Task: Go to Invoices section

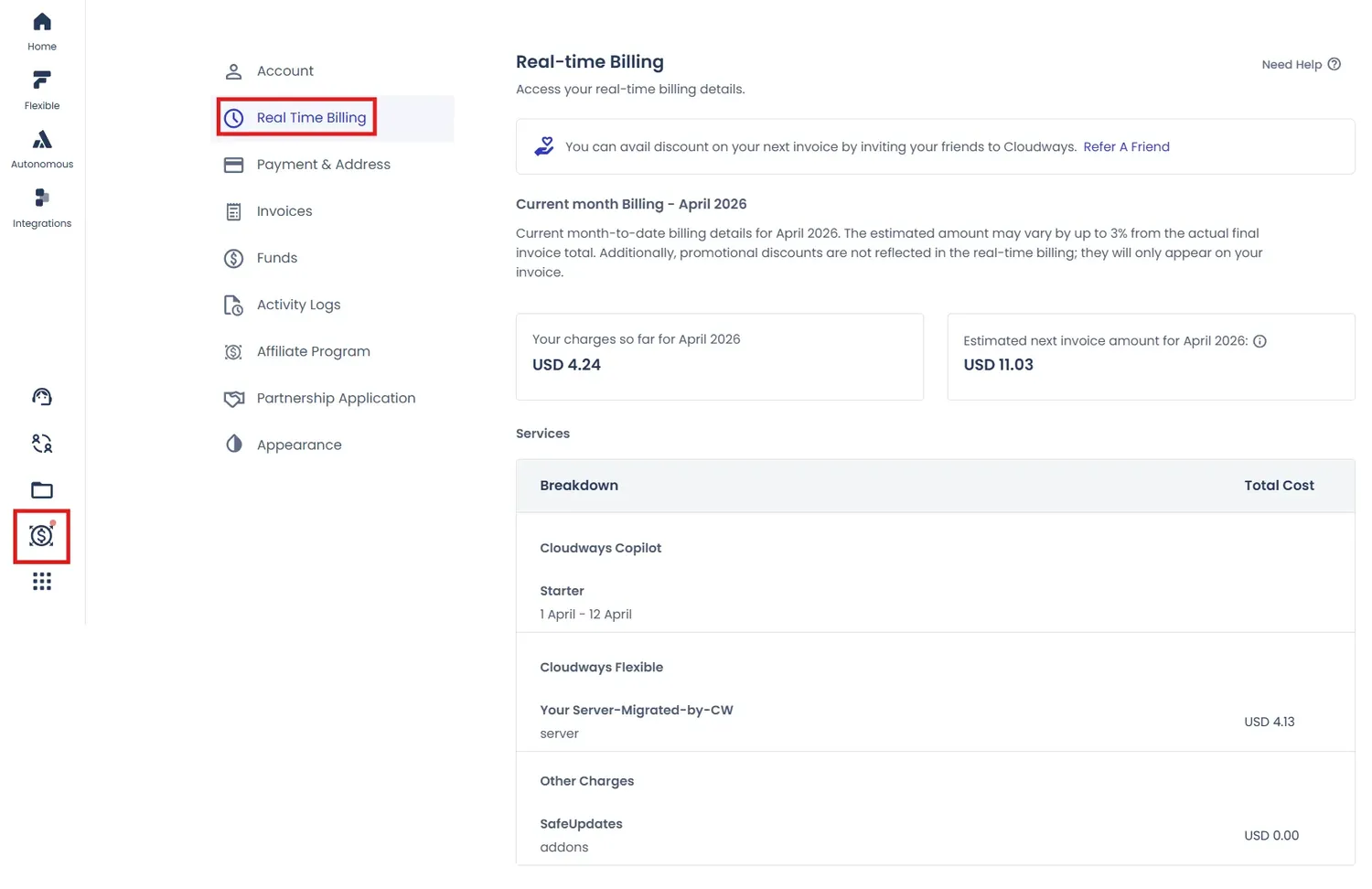Action: [284, 211]
